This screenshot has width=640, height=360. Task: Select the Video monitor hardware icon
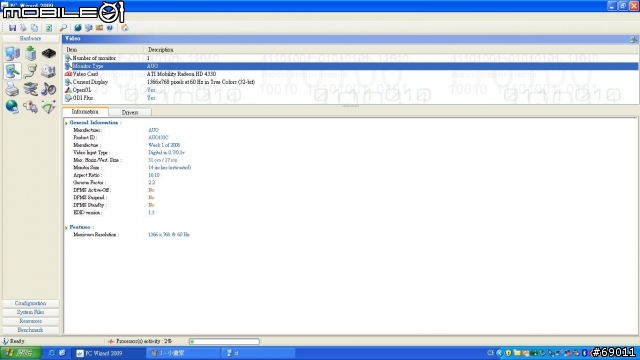click(x=12, y=71)
